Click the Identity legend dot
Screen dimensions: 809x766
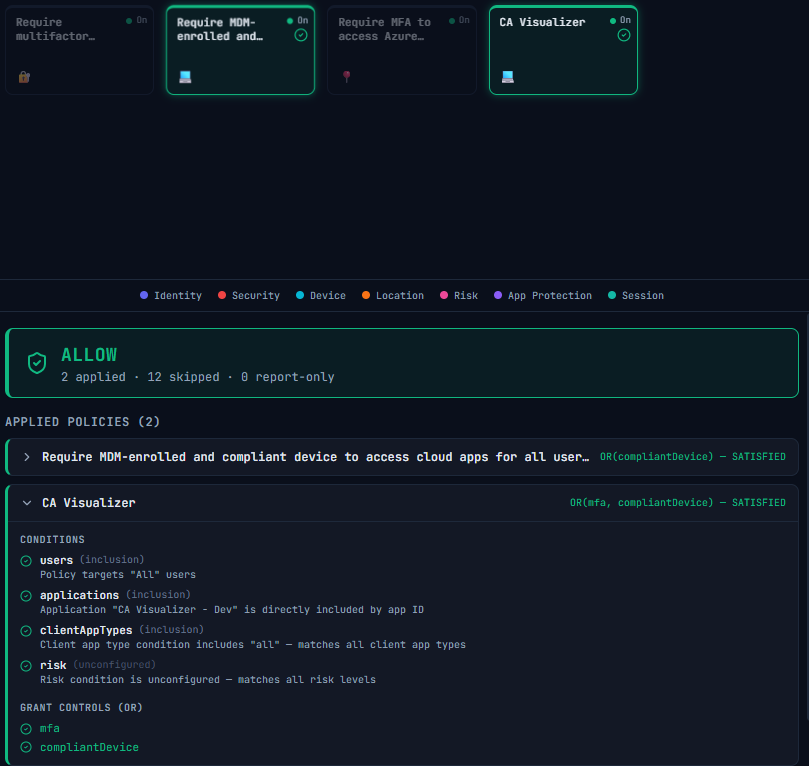144,295
